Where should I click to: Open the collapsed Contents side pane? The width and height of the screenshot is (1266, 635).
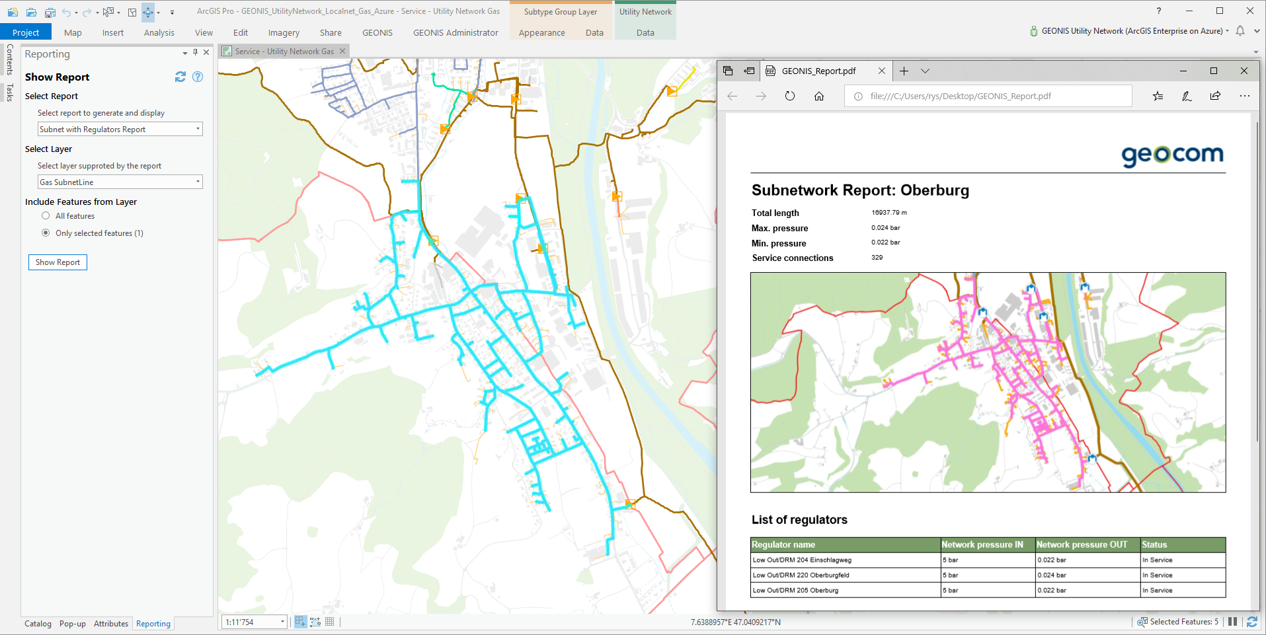10,60
